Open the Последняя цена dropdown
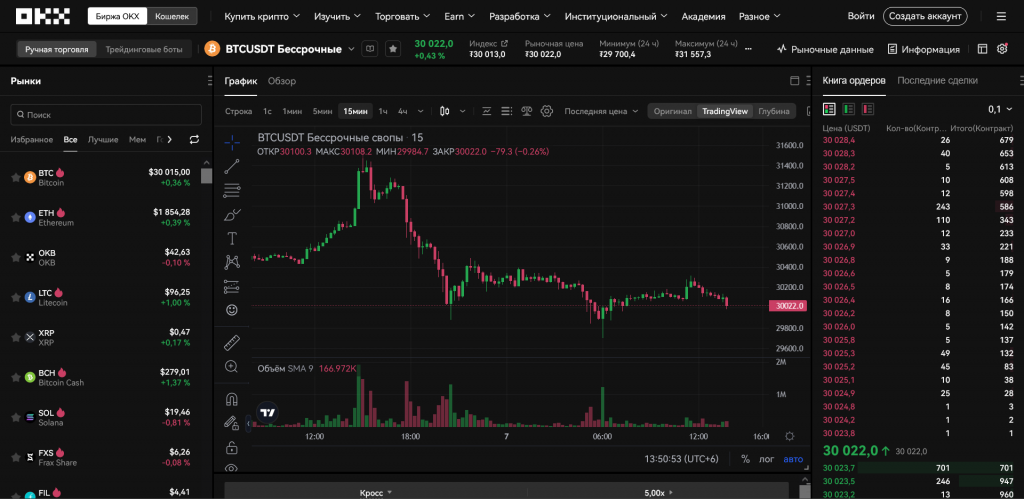The height and width of the screenshot is (499, 1024). [x=600, y=111]
